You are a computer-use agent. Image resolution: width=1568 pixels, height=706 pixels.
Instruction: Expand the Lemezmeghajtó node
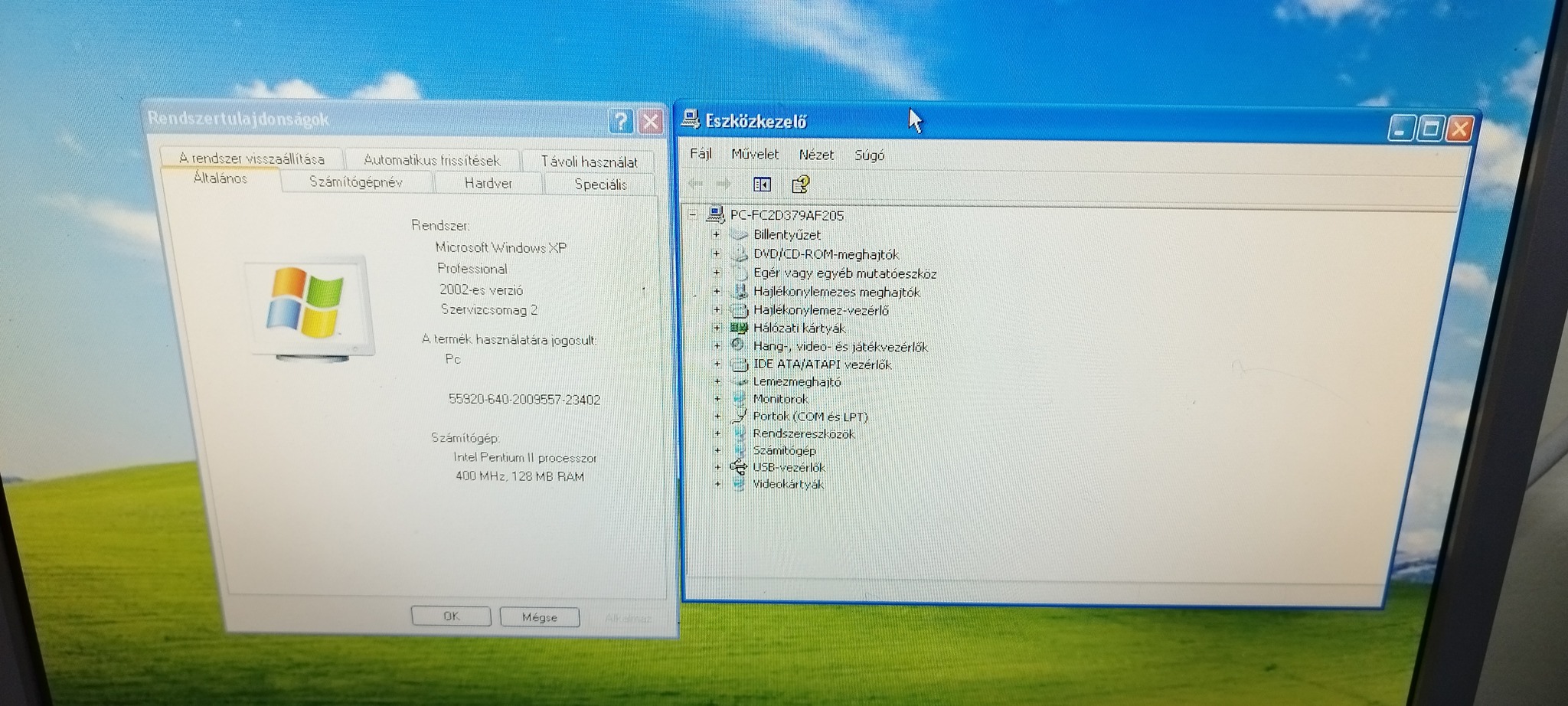717,381
